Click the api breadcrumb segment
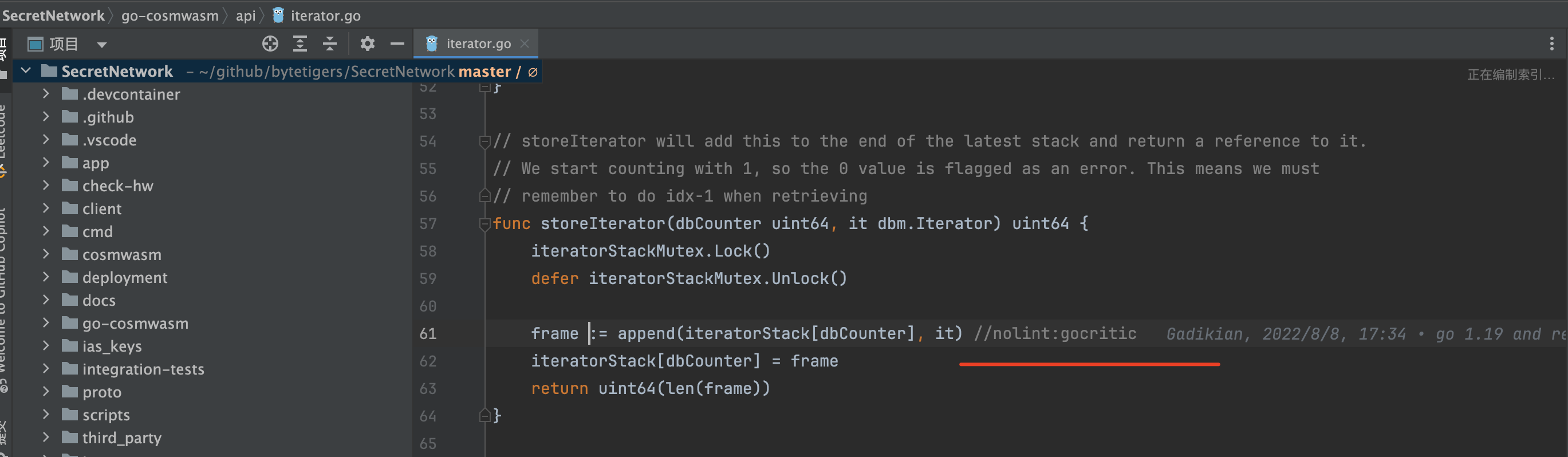This screenshot has height=457, width=1568. click(x=245, y=16)
